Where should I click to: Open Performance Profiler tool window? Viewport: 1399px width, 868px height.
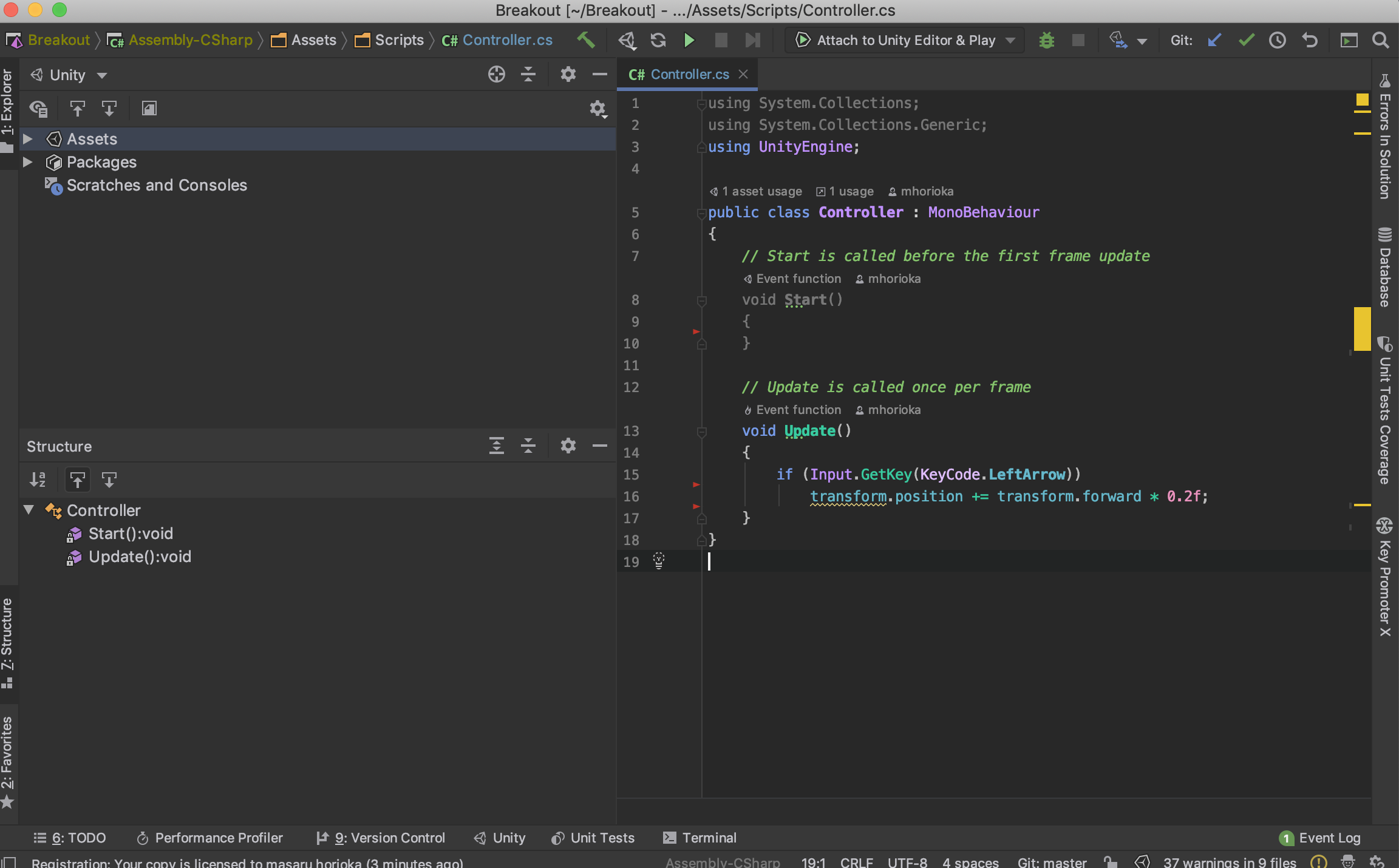[210, 838]
